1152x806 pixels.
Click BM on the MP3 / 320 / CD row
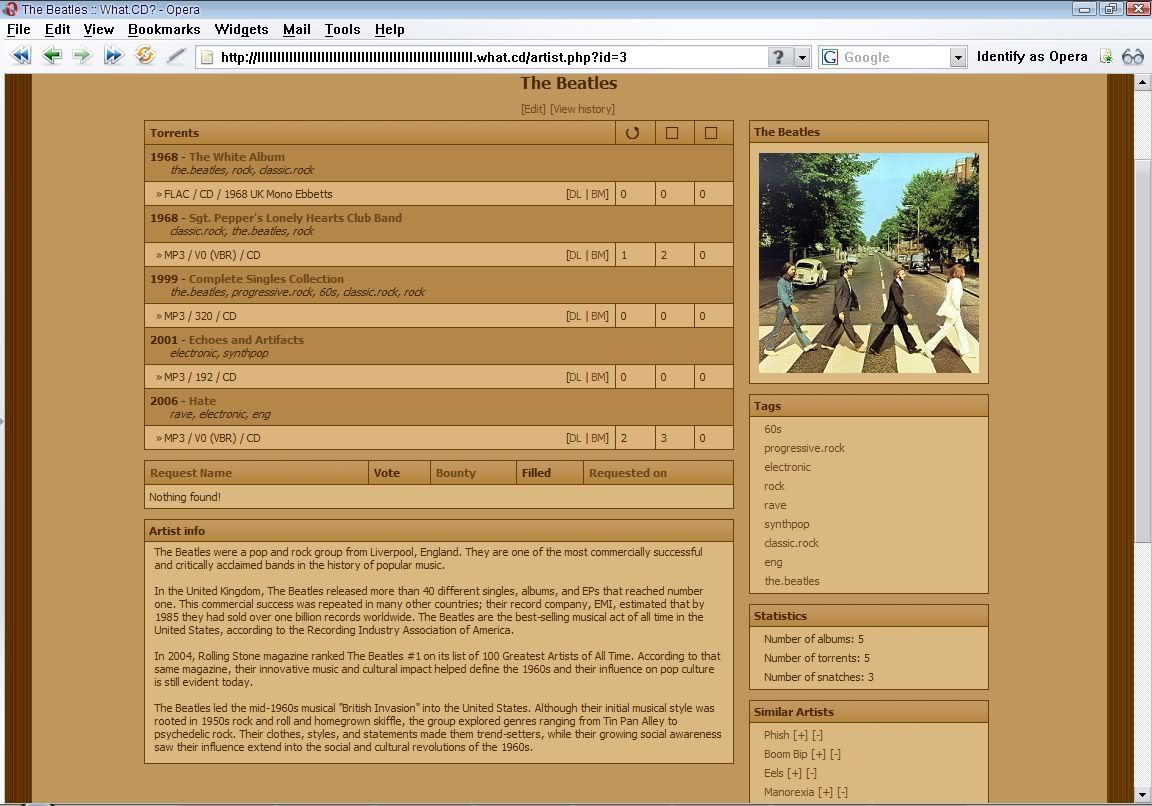click(x=600, y=316)
